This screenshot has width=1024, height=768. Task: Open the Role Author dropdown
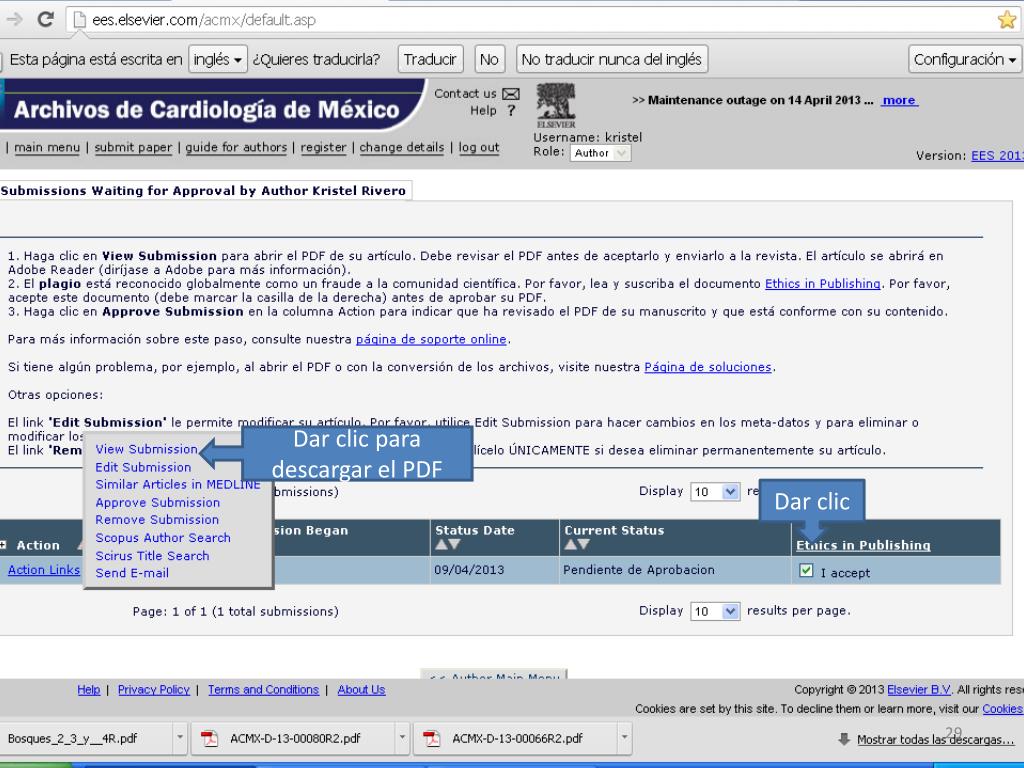click(x=600, y=153)
